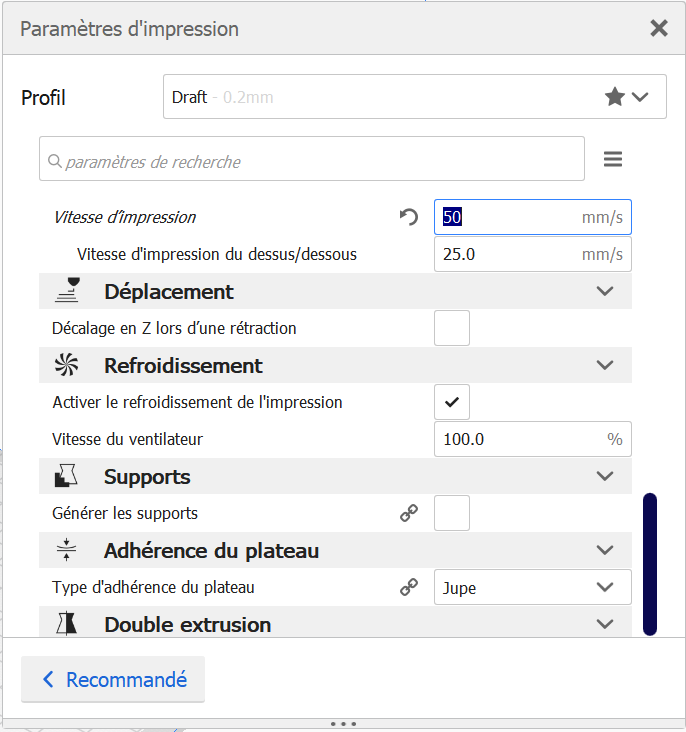The width and height of the screenshot is (686, 732).
Task: Open the Draft profile dropdown
Action: pos(414,97)
